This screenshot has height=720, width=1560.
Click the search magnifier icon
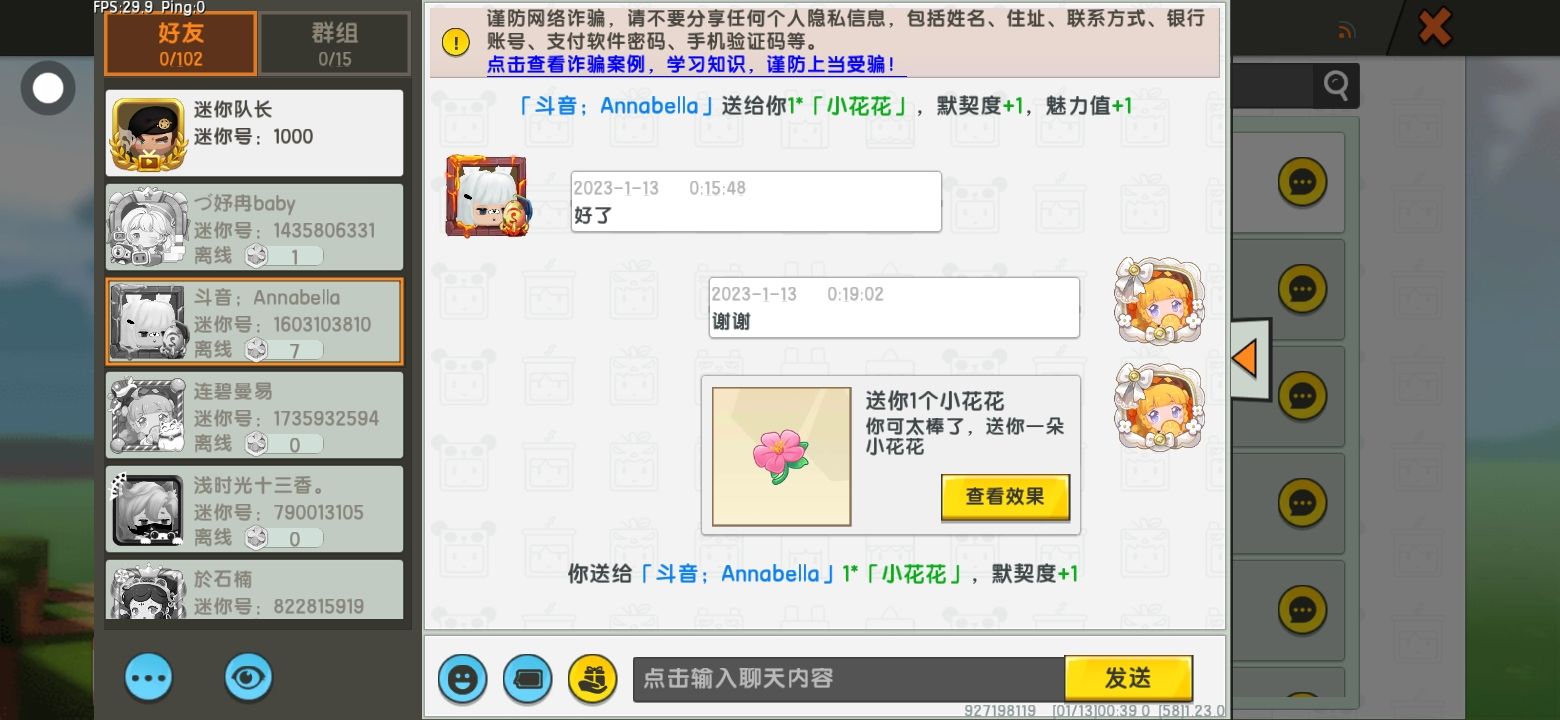1336,86
